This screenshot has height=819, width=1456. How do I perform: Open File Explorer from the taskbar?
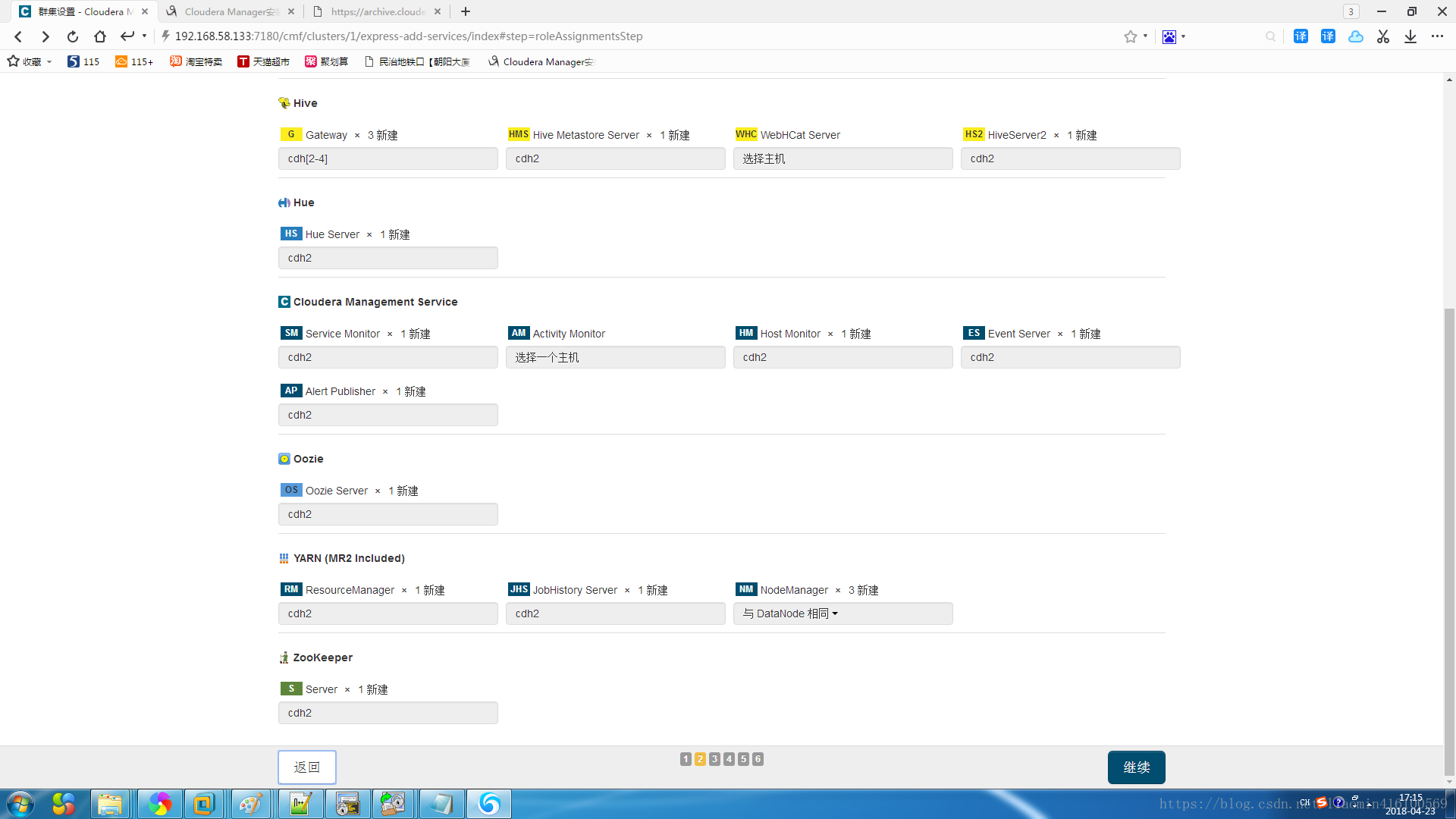point(110,804)
